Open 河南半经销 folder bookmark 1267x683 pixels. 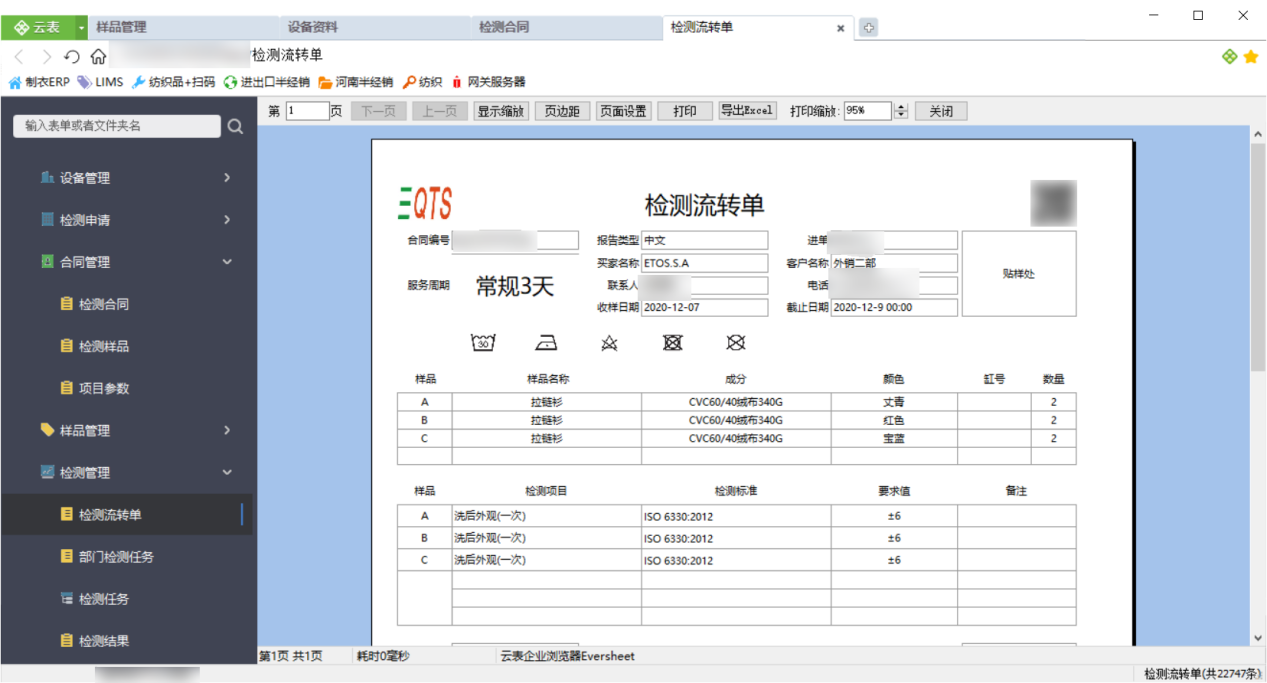[x=355, y=82]
